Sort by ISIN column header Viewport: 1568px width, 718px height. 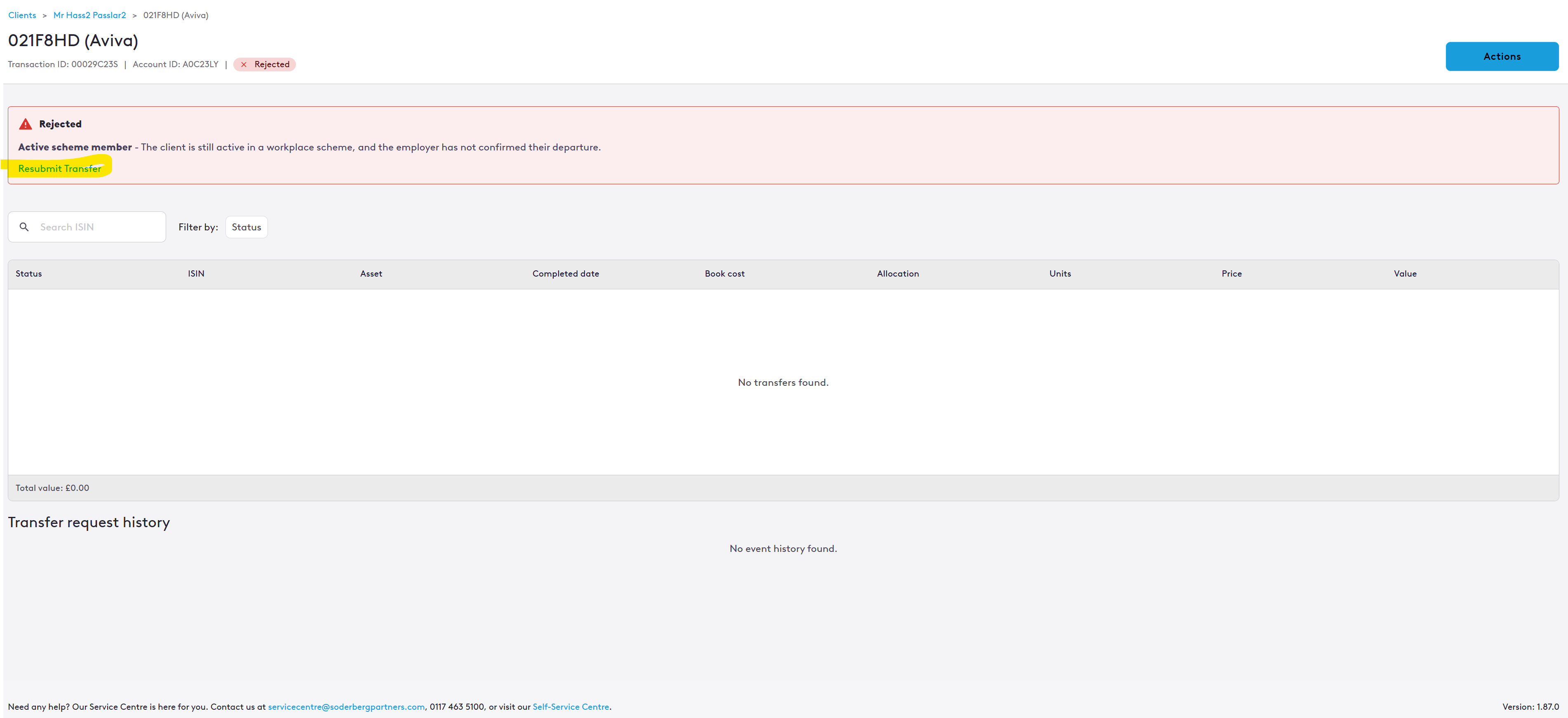(x=196, y=274)
